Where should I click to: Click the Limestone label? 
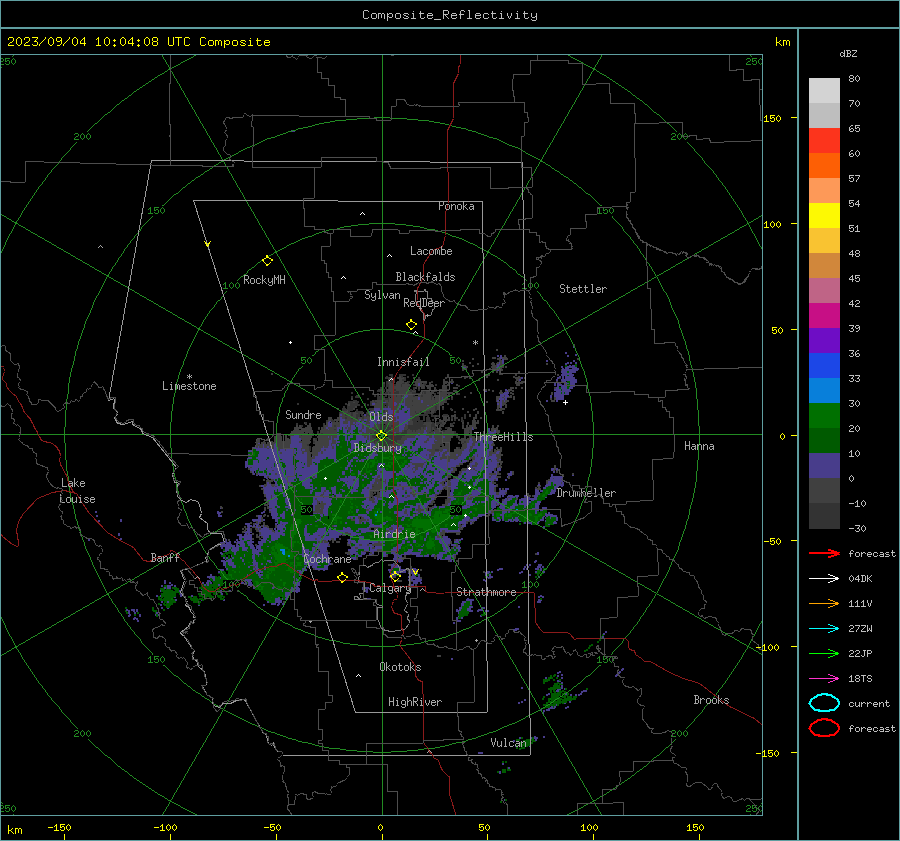[x=189, y=386]
